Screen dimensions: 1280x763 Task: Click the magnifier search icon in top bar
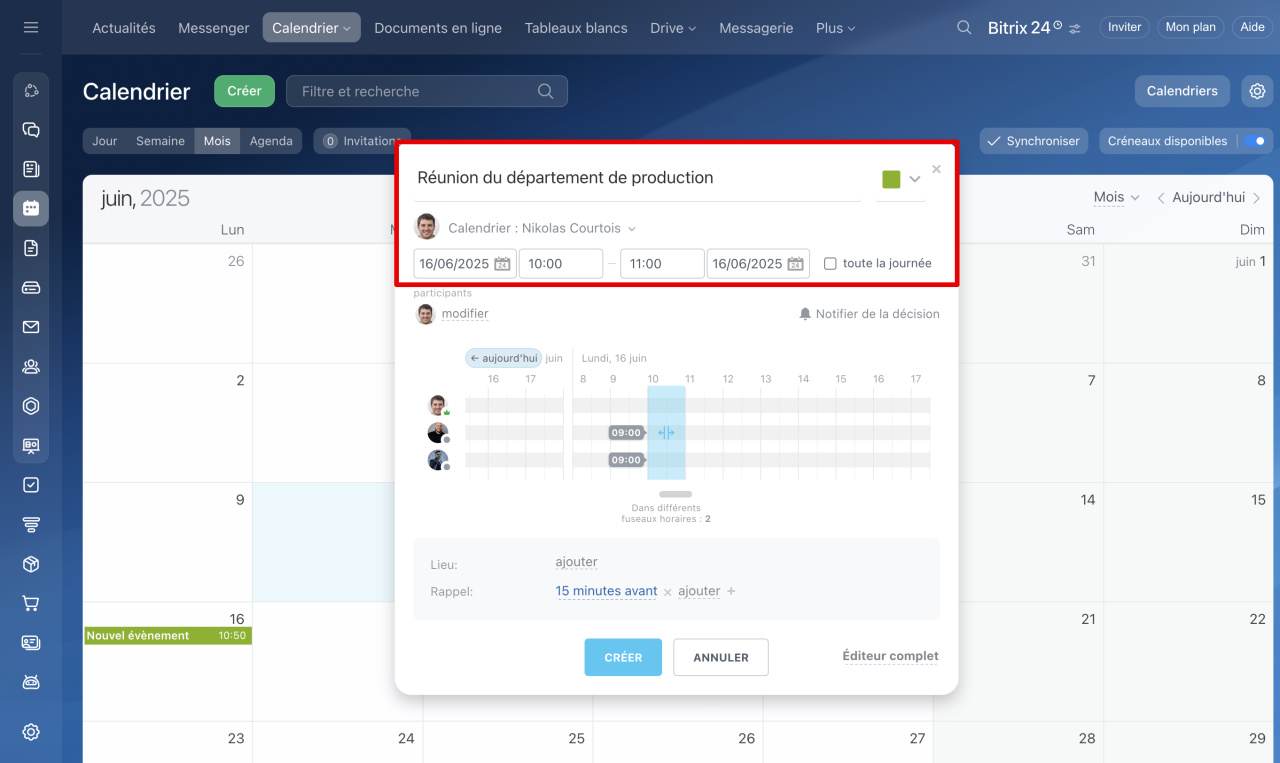964,28
